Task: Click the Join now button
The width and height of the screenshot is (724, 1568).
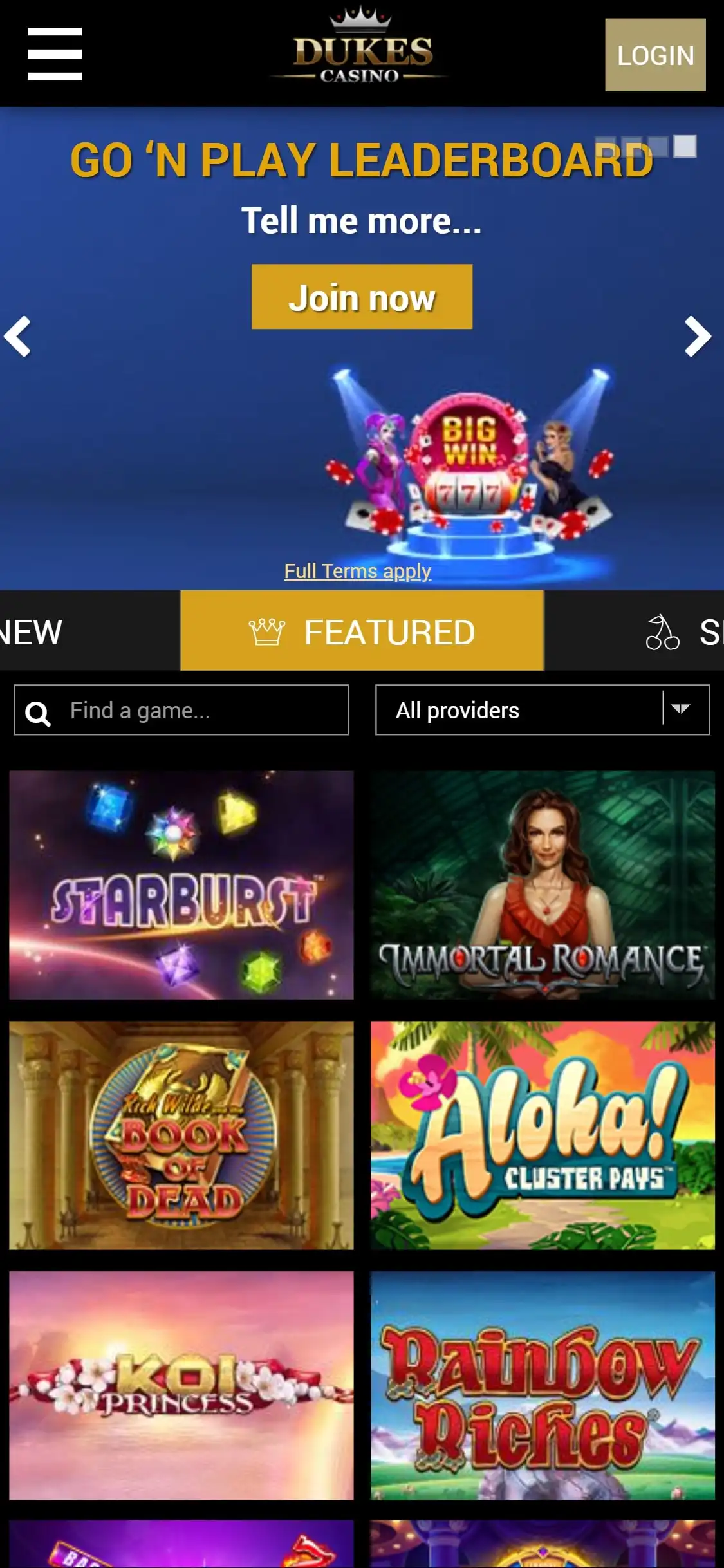Action: pos(362,297)
